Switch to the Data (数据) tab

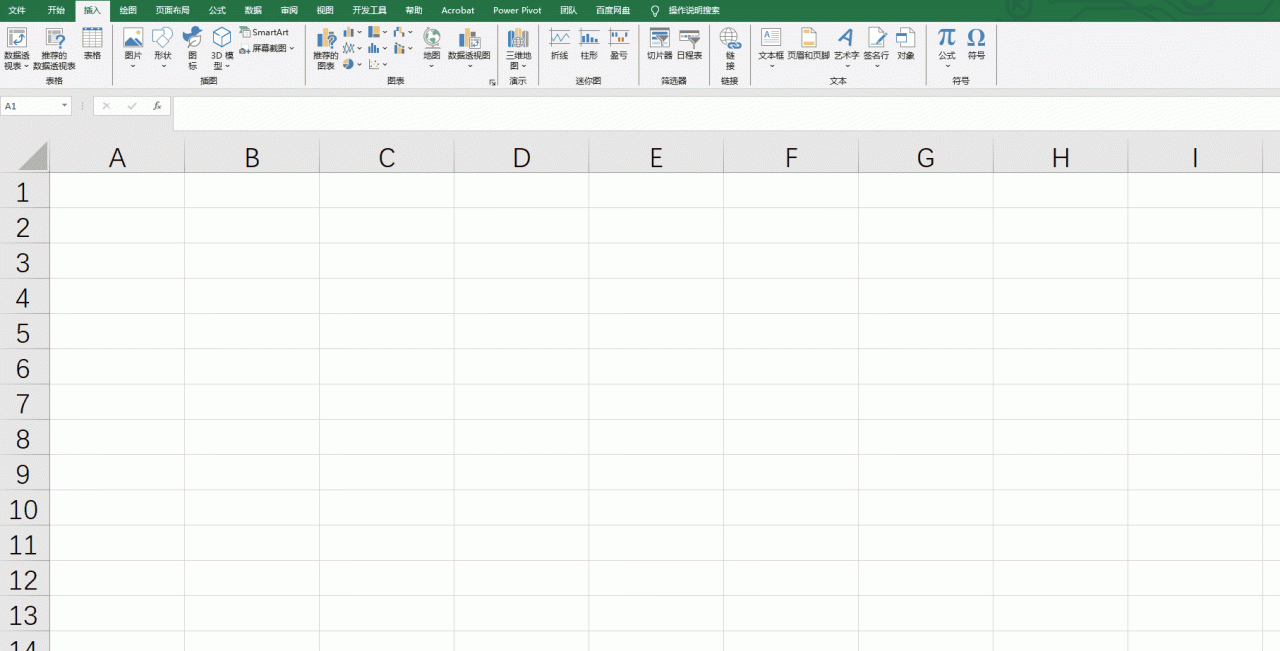click(x=253, y=10)
